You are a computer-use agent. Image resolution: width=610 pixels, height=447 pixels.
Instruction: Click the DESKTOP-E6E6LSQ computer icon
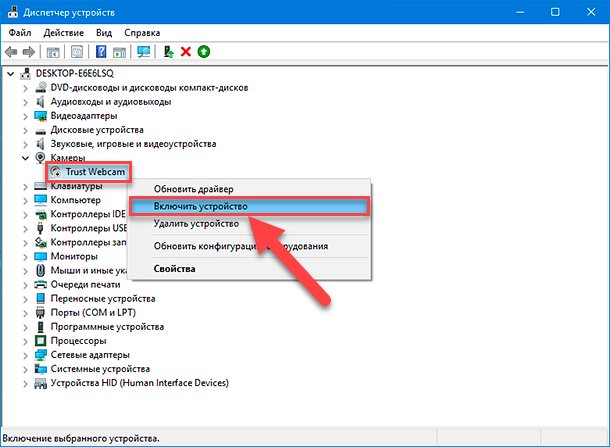pos(25,73)
